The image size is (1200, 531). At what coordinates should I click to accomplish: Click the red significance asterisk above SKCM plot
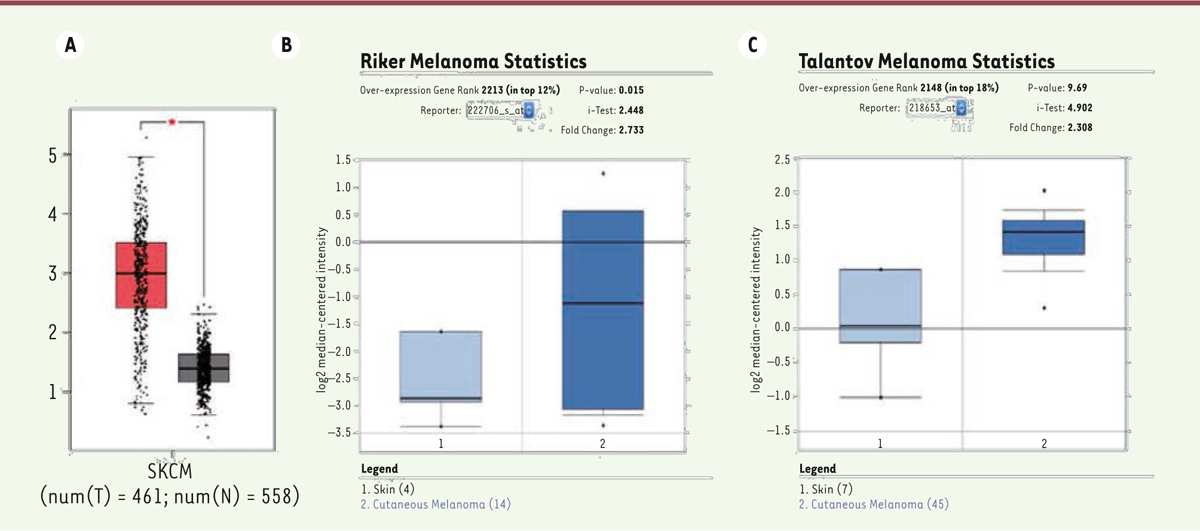171,122
